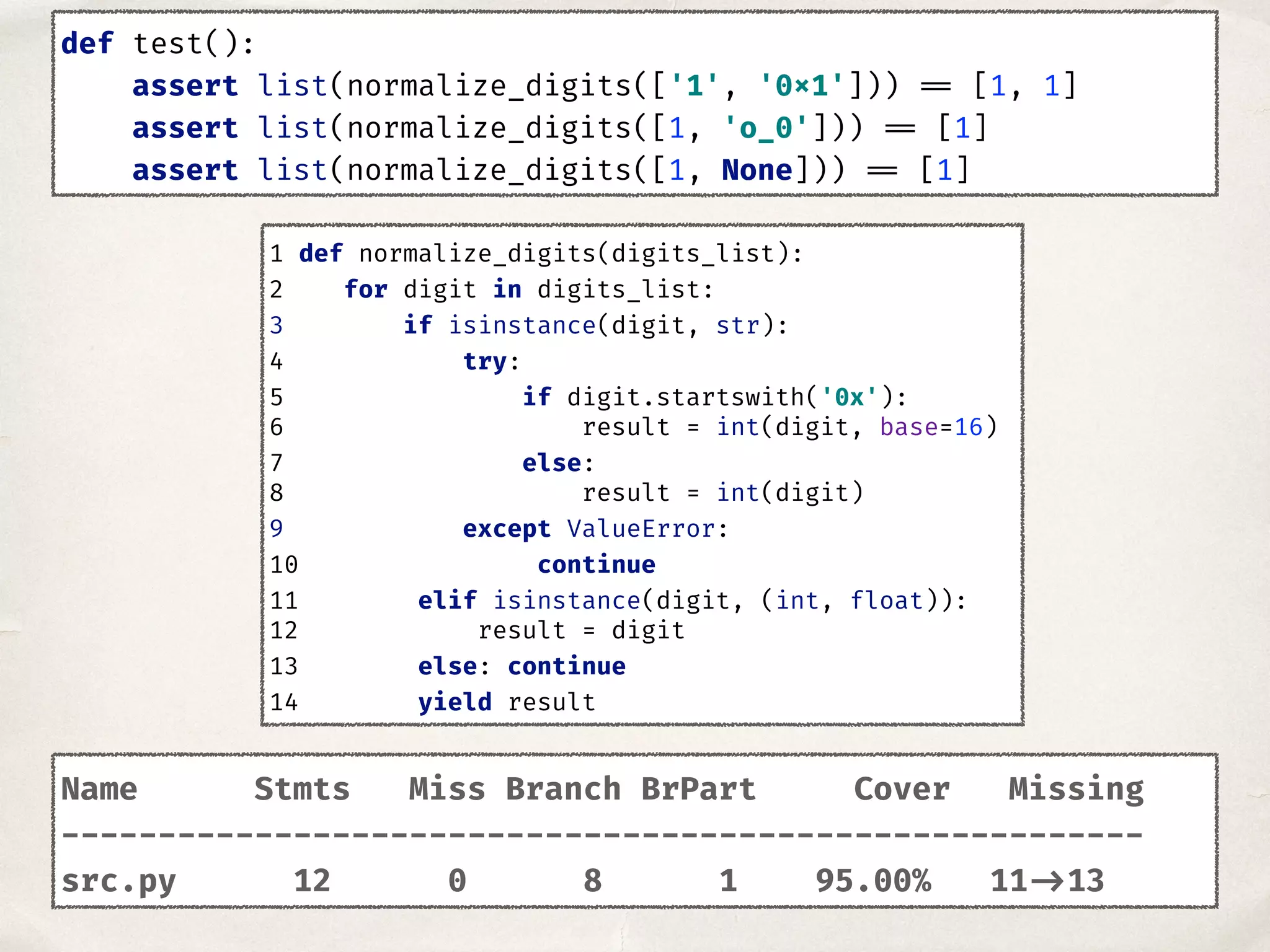The width and height of the screenshot is (1270, 952).
Task: Click the 'except ValueError:' line
Action: [x=595, y=529]
